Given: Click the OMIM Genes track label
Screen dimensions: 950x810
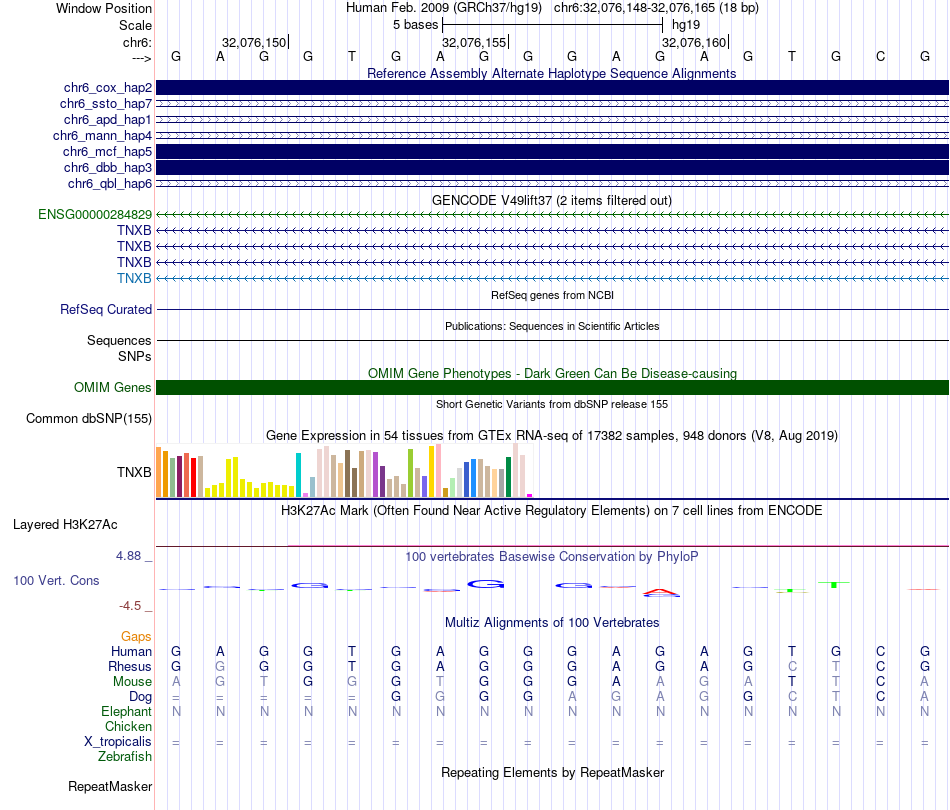Looking at the screenshot, I should click(x=112, y=388).
